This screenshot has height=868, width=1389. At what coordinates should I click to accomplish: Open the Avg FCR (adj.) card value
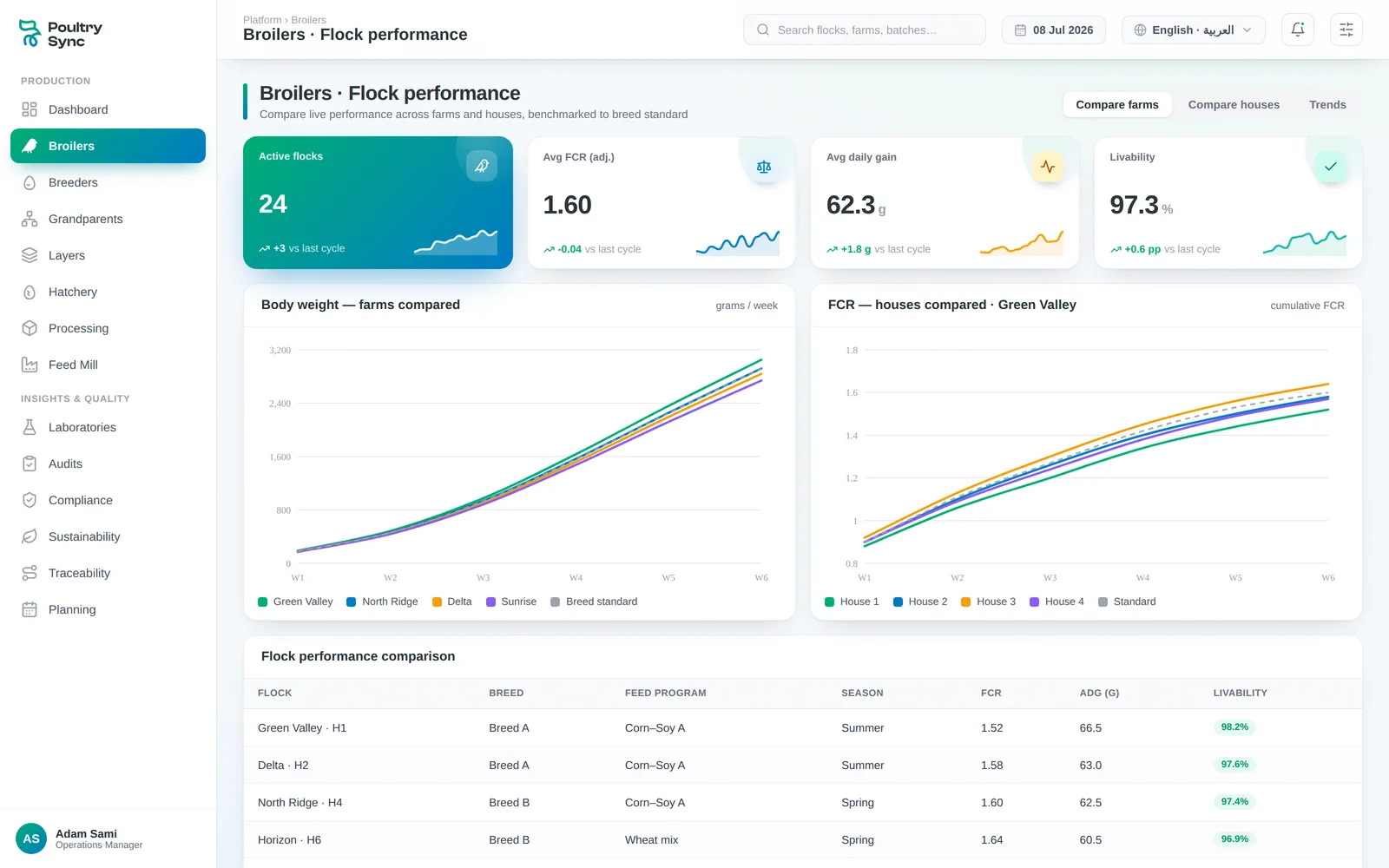[567, 205]
